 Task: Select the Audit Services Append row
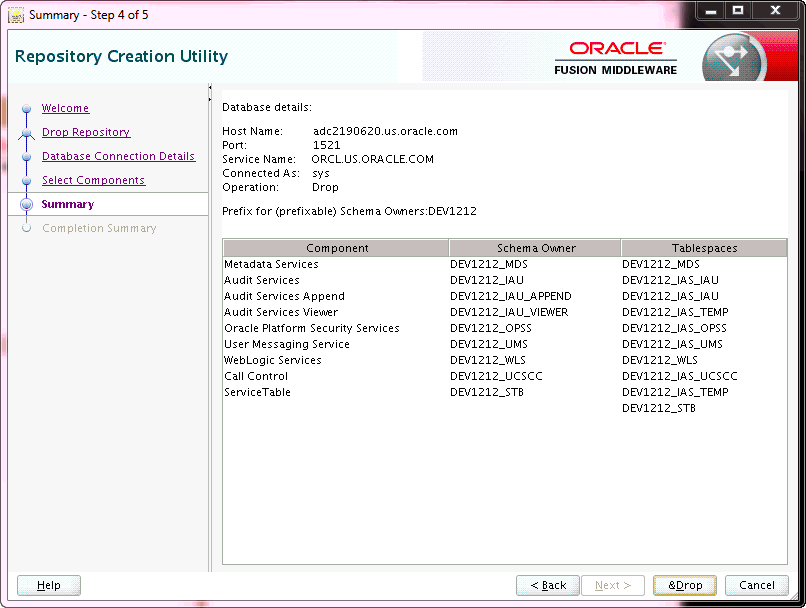(505, 296)
